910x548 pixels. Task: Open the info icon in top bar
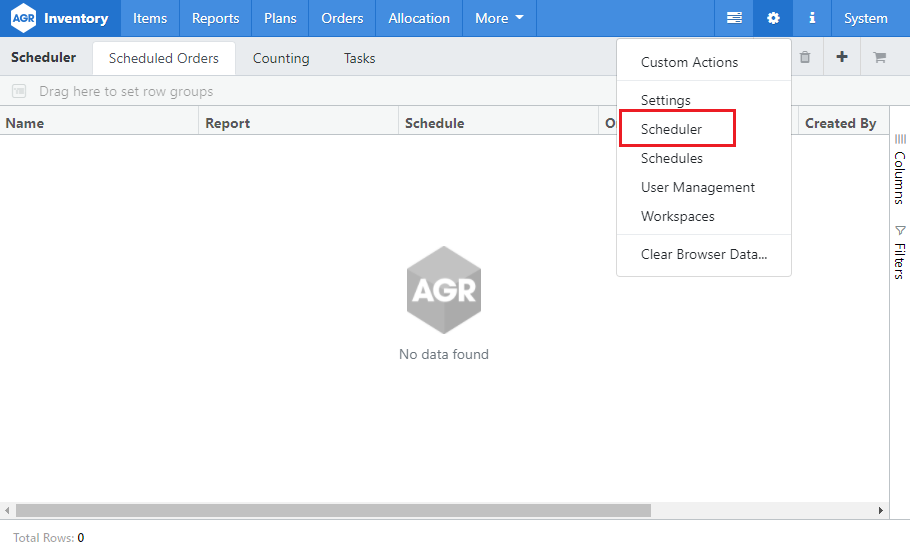[x=812, y=18]
